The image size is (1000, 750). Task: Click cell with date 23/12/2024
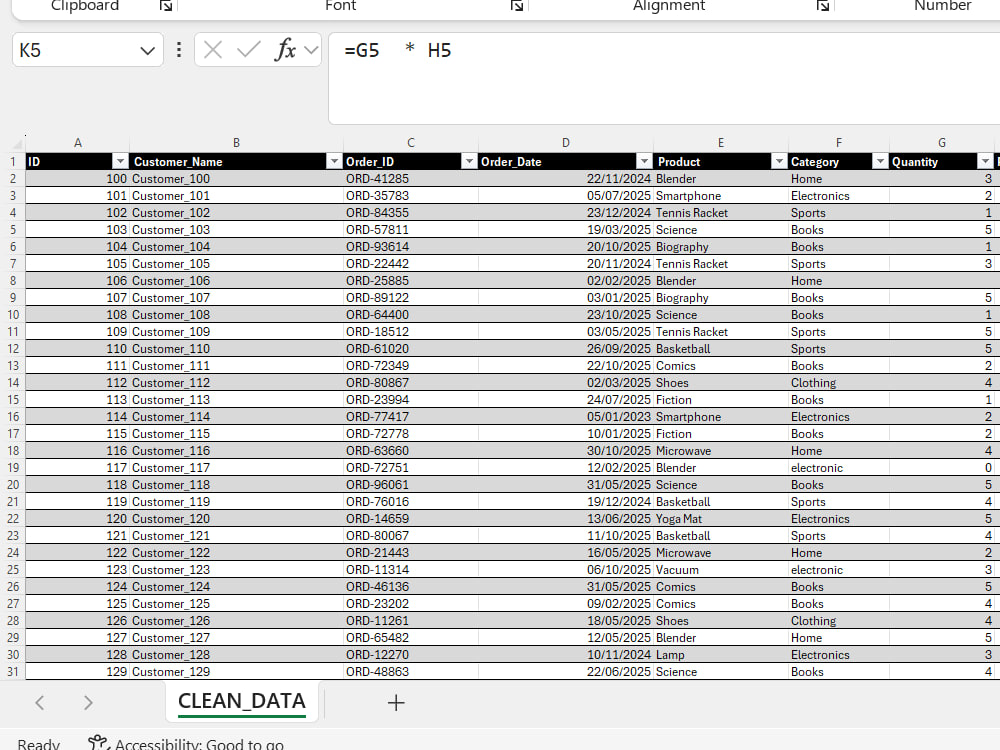tap(566, 212)
